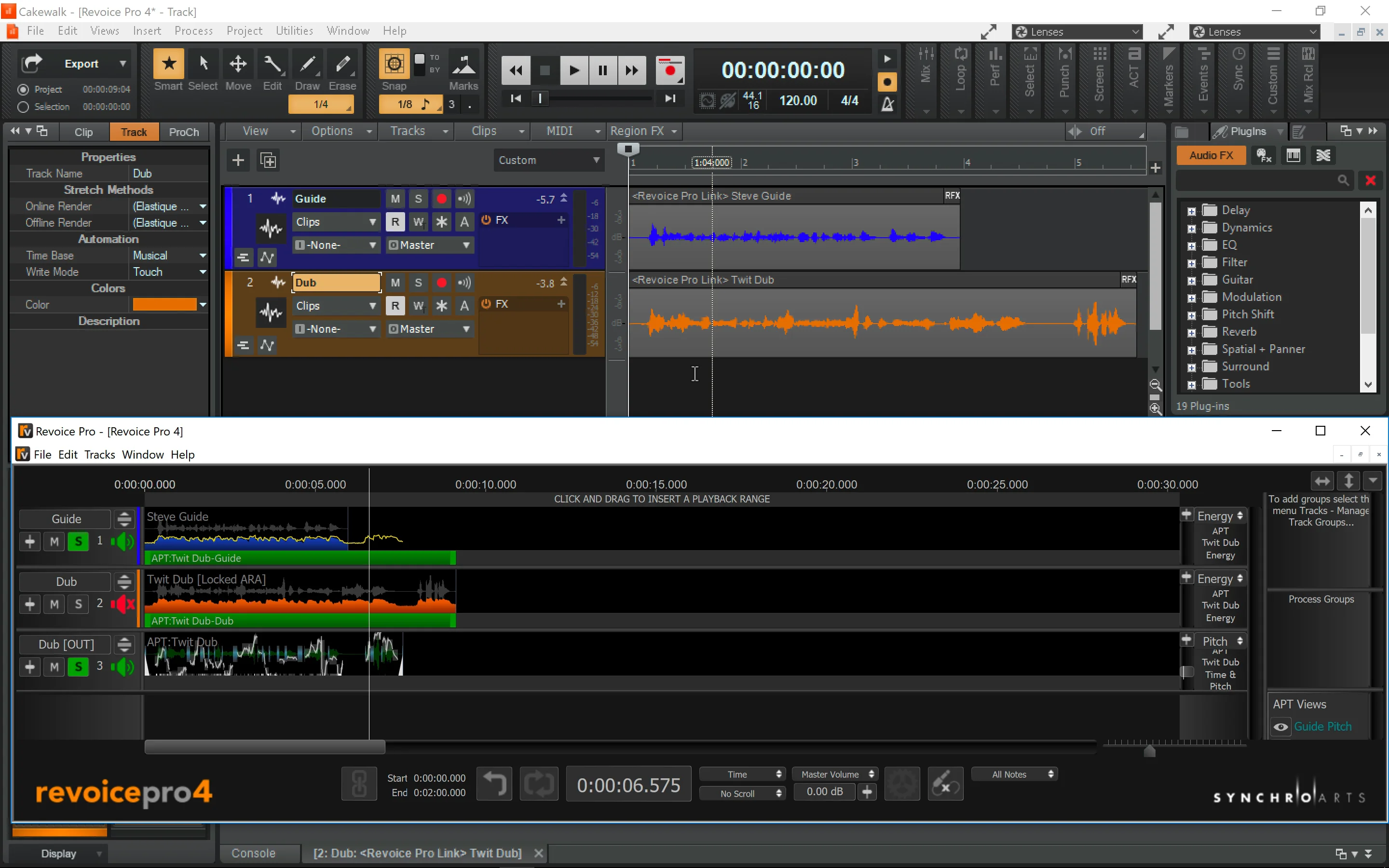Viewport: 1389px width, 868px height.
Task: Start playback with the Play button
Action: click(573, 70)
